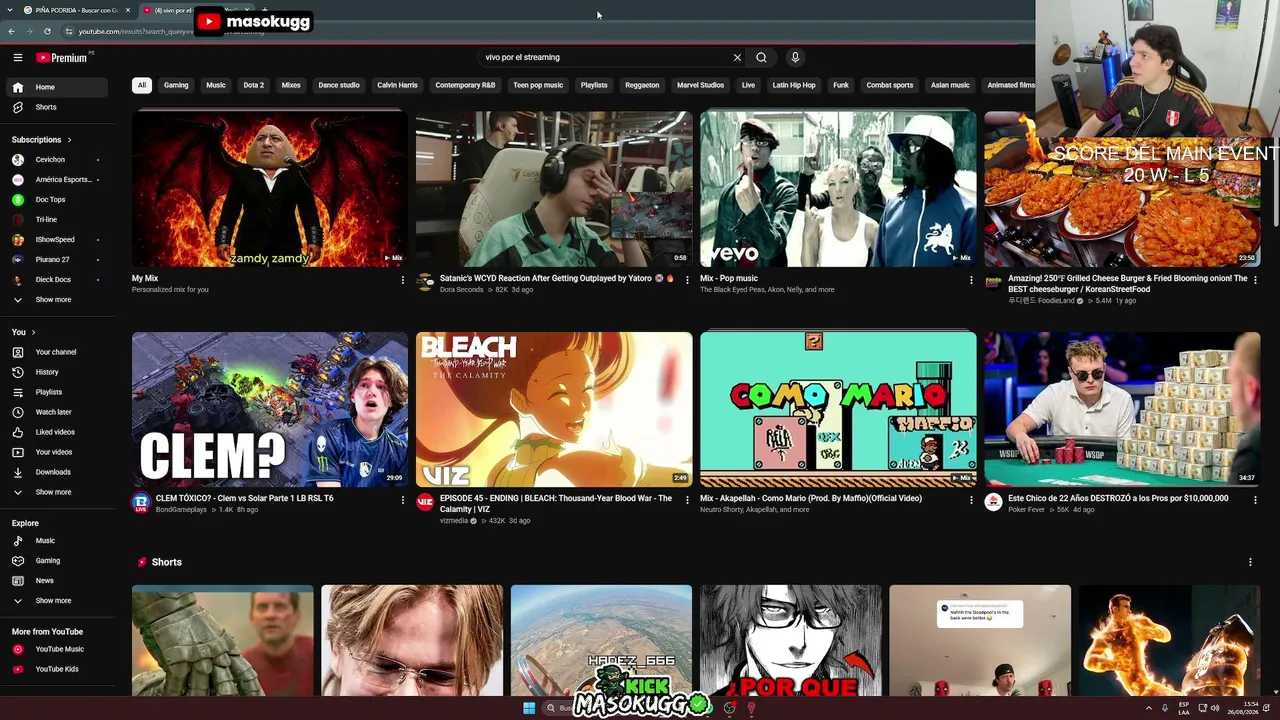Play the Mix - Pop music thumbnail
The height and width of the screenshot is (720, 1280).
pyautogui.click(x=838, y=189)
